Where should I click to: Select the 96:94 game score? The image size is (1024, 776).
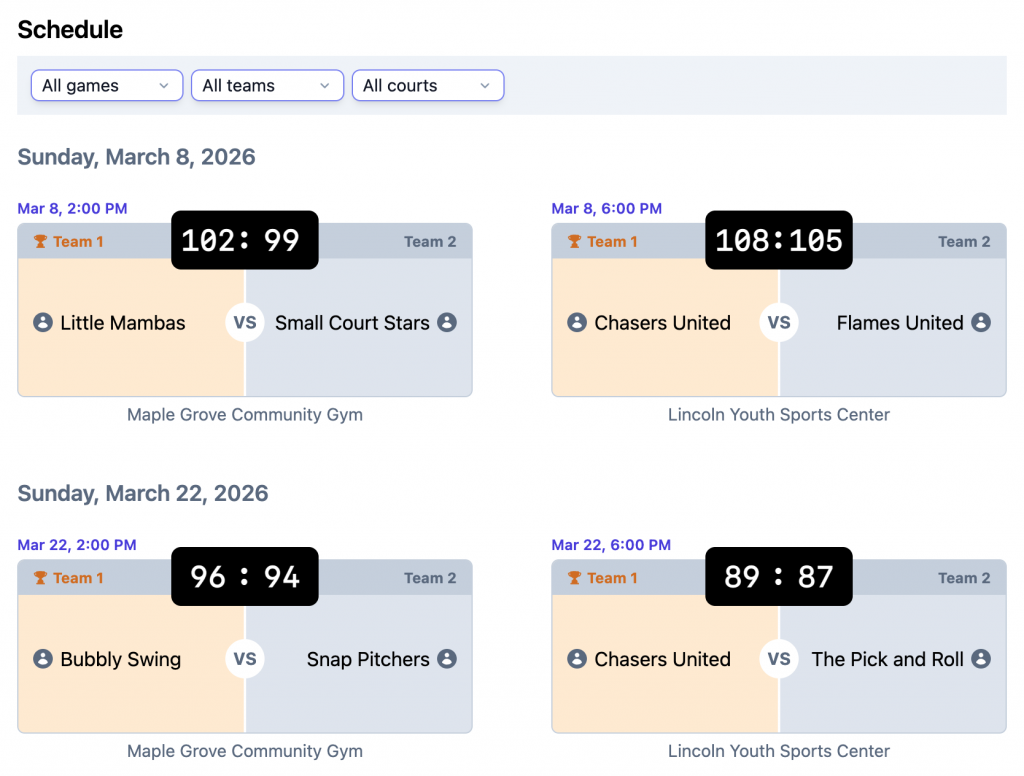tap(245, 576)
